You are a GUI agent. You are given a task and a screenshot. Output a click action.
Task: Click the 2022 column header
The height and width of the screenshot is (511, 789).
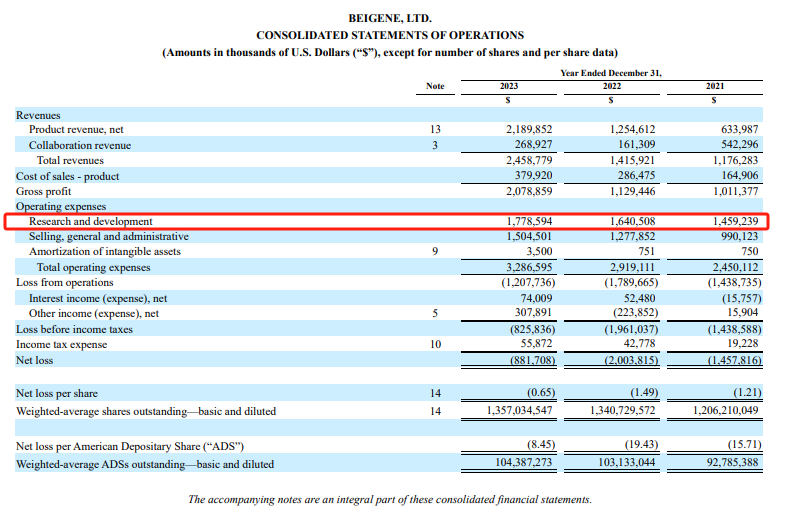point(612,86)
